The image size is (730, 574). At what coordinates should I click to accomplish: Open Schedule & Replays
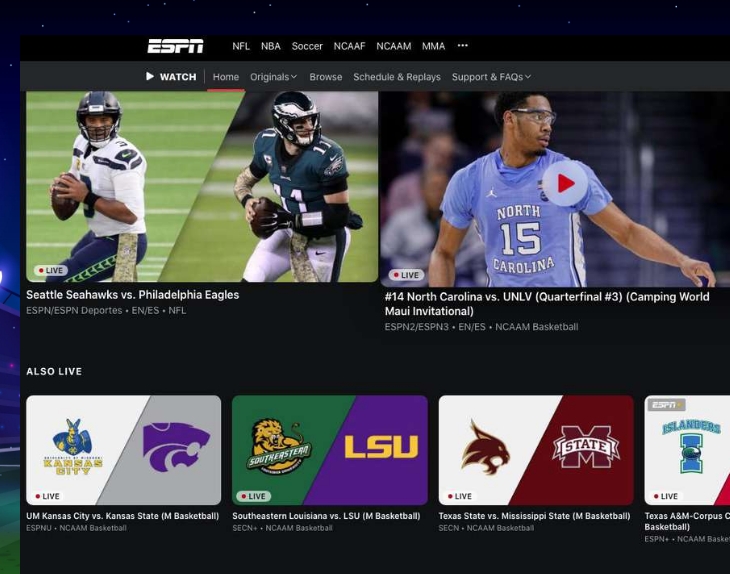(397, 77)
